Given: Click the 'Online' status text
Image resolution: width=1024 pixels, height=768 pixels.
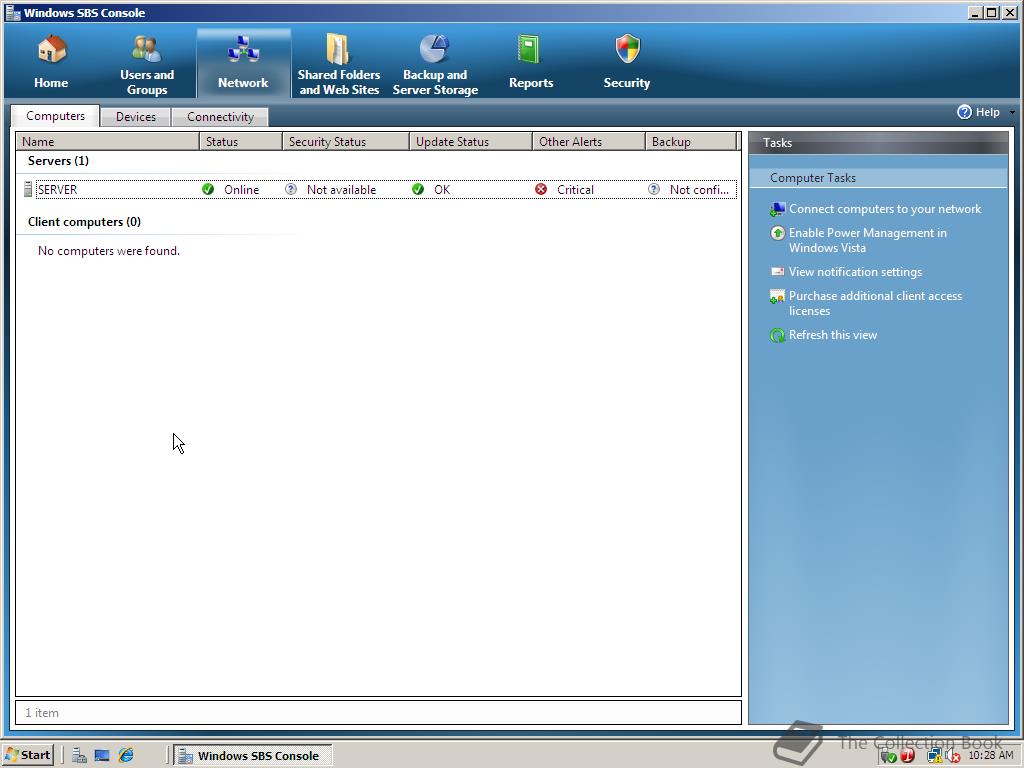Looking at the screenshot, I should coord(242,189).
